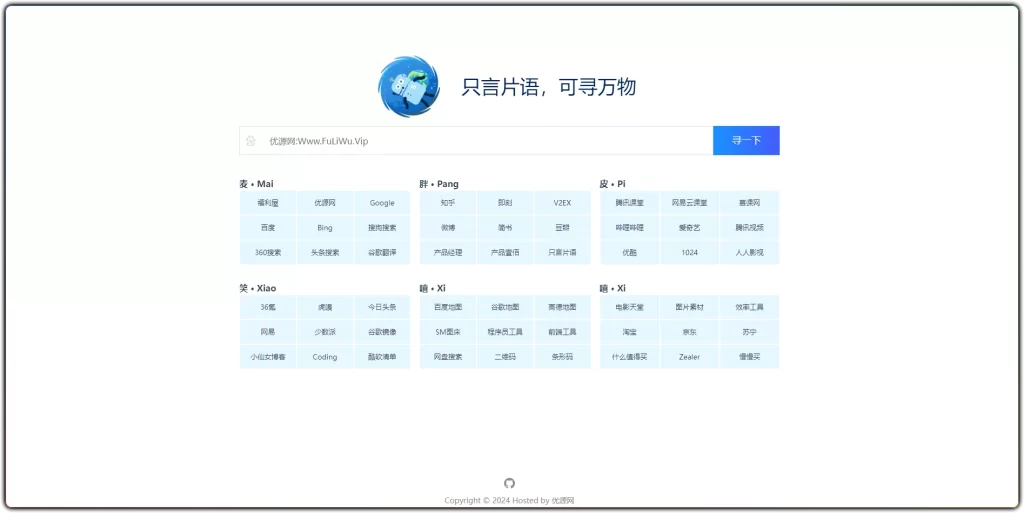Open the 人人影视 tile
The height and width of the screenshot is (513, 1024).
pyautogui.click(x=749, y=253)
